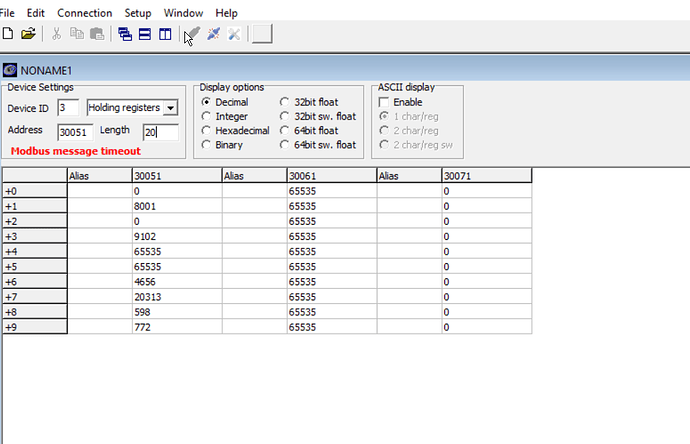
Task: Choose the 32bit float display format
Action: [286, 102]
